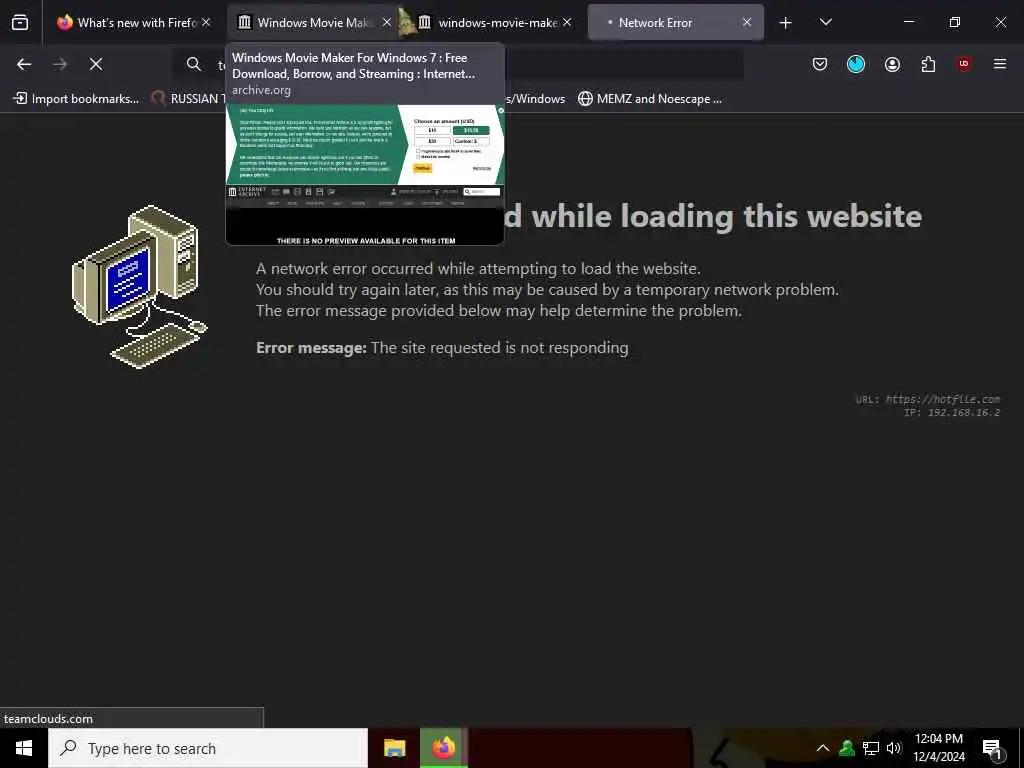Open a new tab with plus button
Image resolution: width=1024 pixels, height=768 pixels.
[x=785, y=23]
